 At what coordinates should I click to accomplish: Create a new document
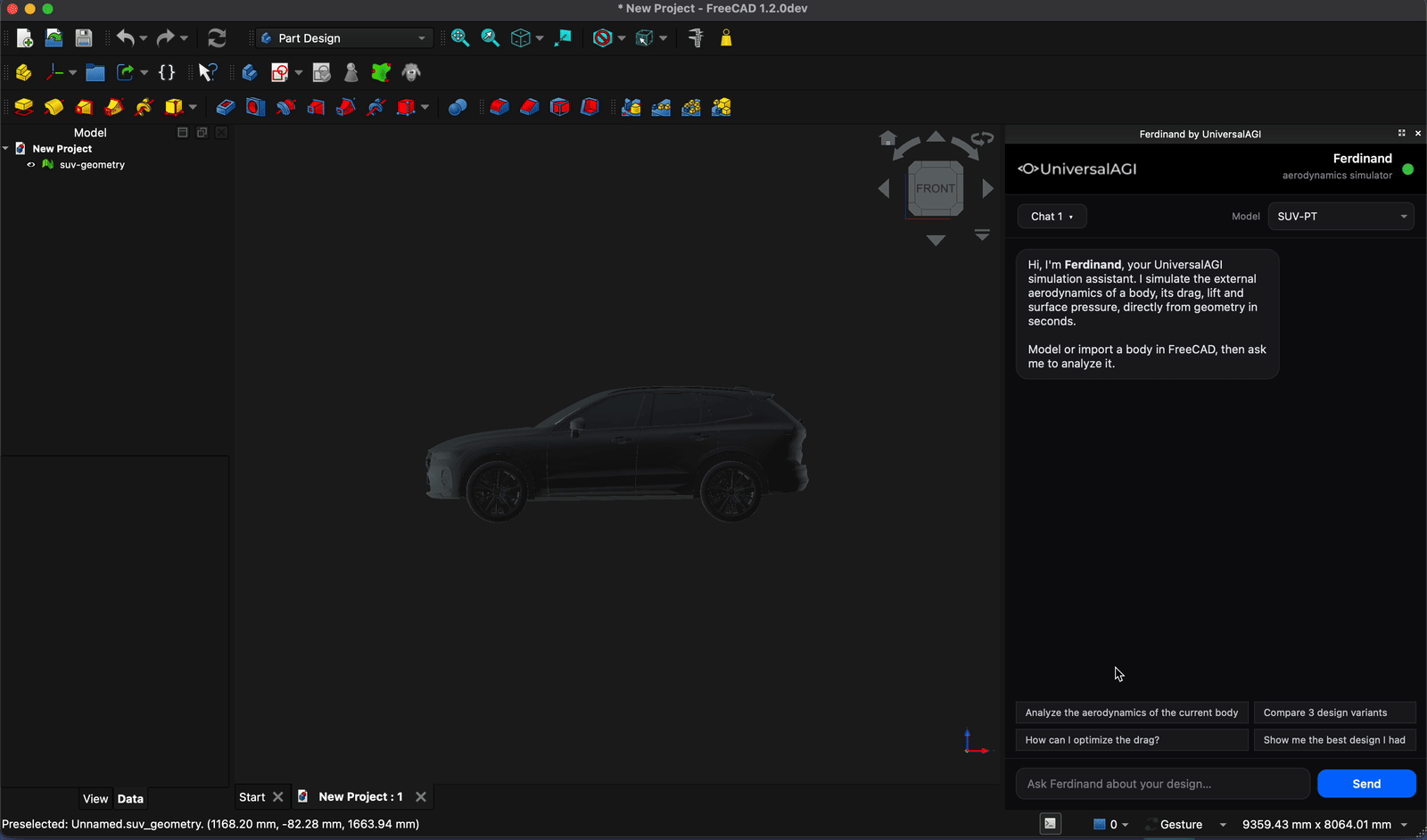24,38
